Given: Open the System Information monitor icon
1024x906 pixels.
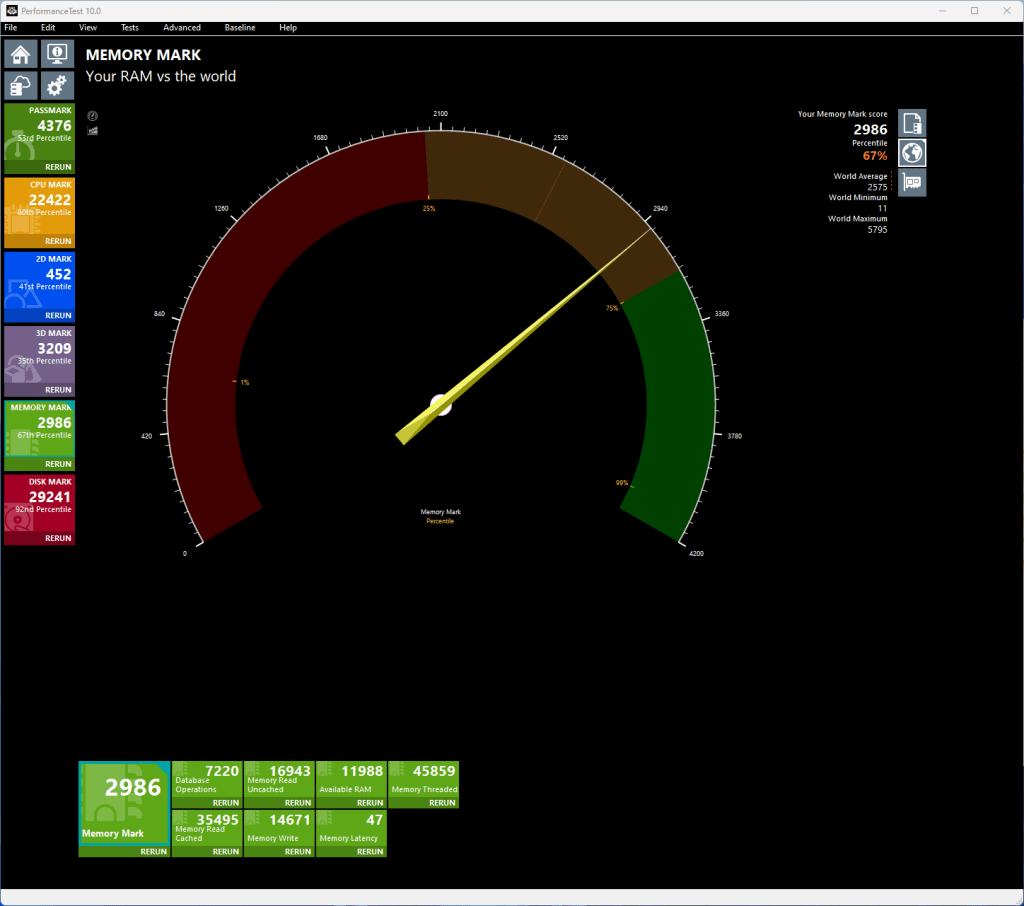Looking at the screenshot, I should 57,54.
